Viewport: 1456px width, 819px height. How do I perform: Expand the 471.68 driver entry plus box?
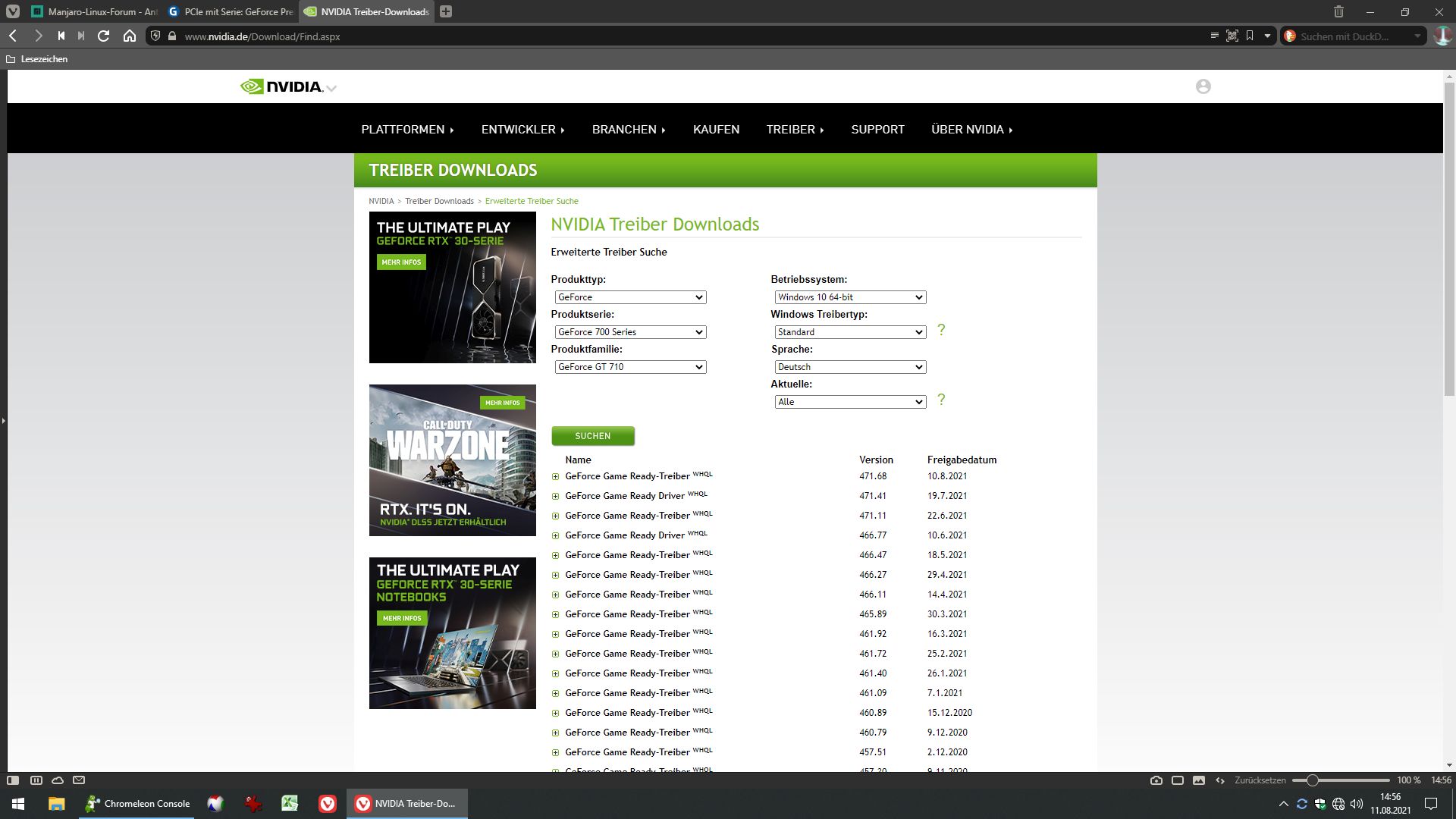[555, 477]
